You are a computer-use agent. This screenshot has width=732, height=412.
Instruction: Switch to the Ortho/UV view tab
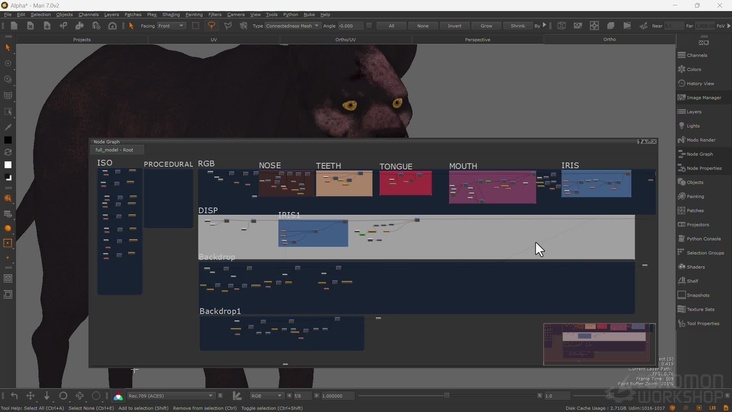pyautogui.click(x=345, y=40)
